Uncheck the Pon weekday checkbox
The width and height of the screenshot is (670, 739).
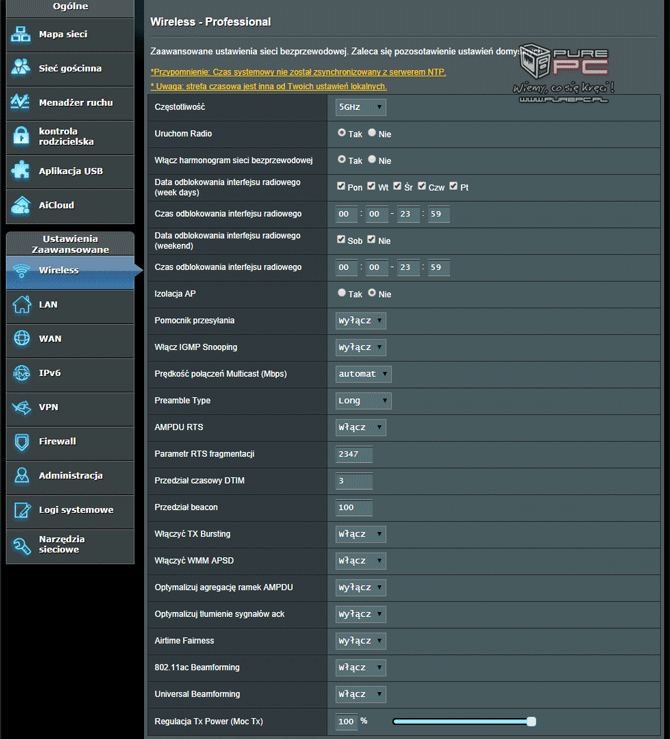point(341,186)
